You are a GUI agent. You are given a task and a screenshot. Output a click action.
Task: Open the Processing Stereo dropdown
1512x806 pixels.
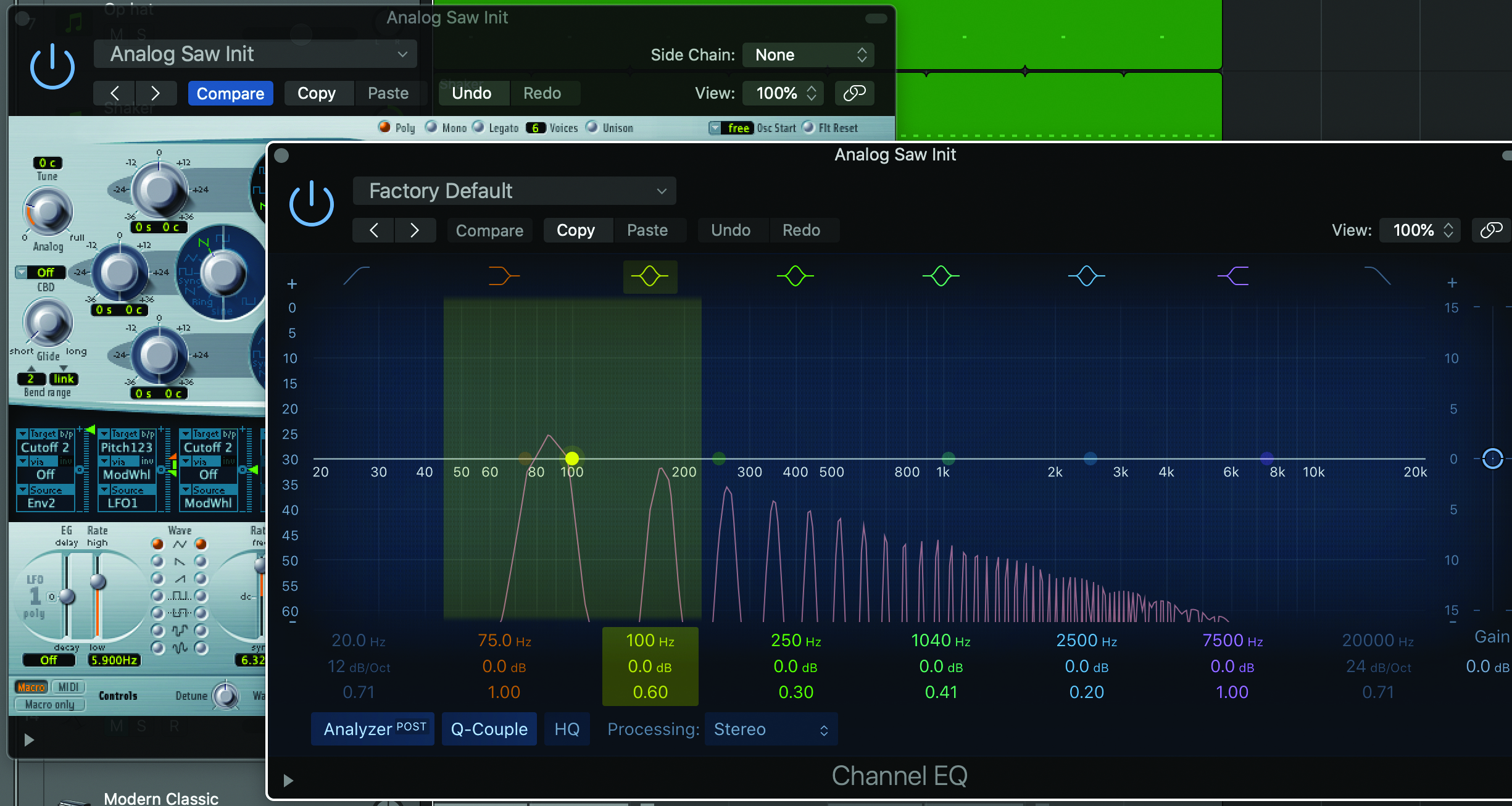point(770,729)
